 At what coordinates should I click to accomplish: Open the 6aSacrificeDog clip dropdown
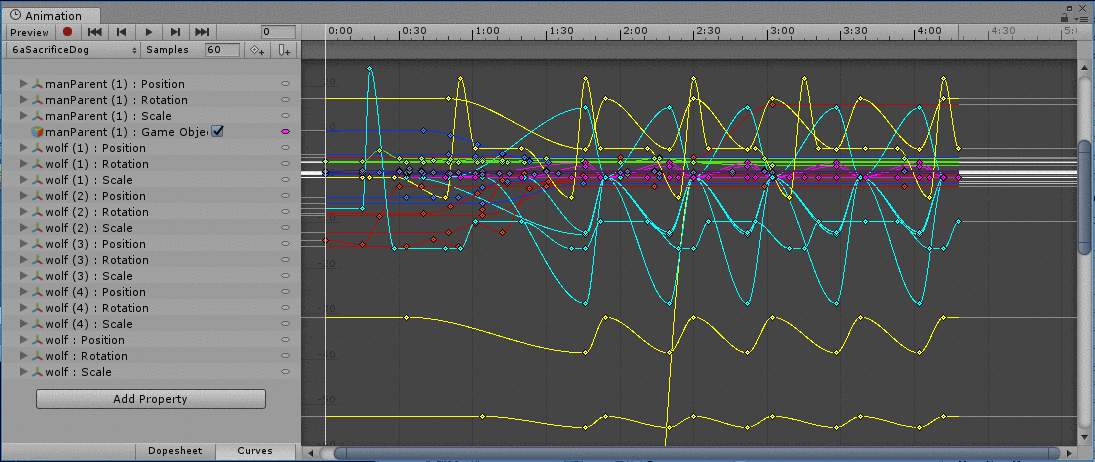coord(73,50)
